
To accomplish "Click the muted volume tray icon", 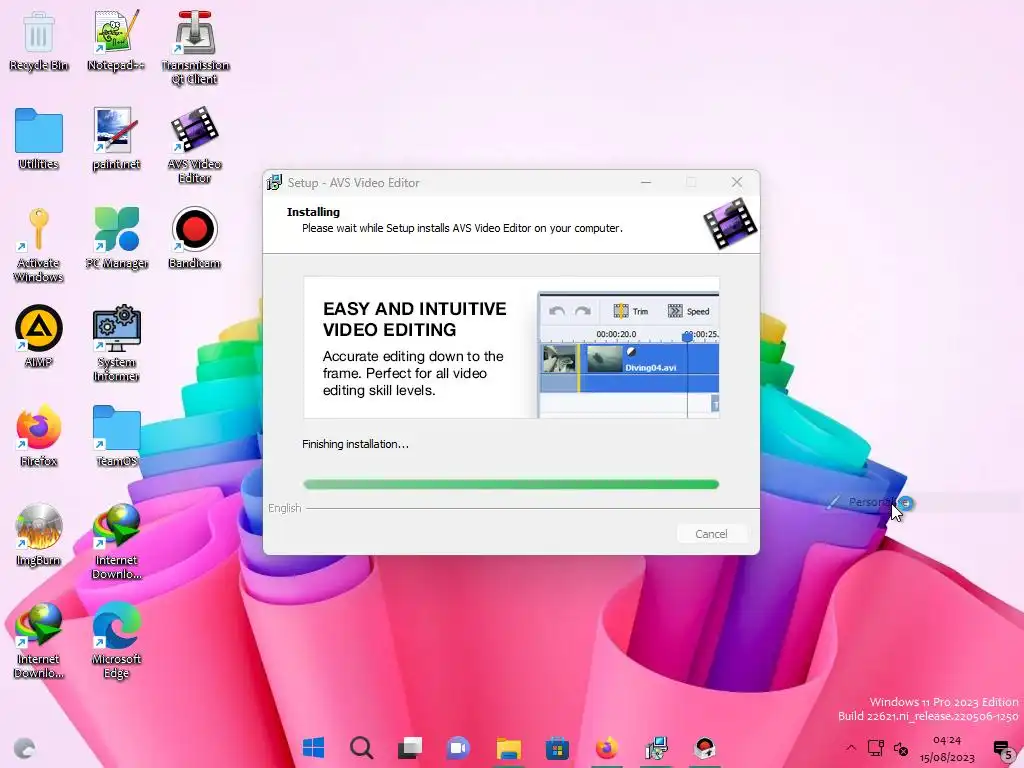I will 901,748.
